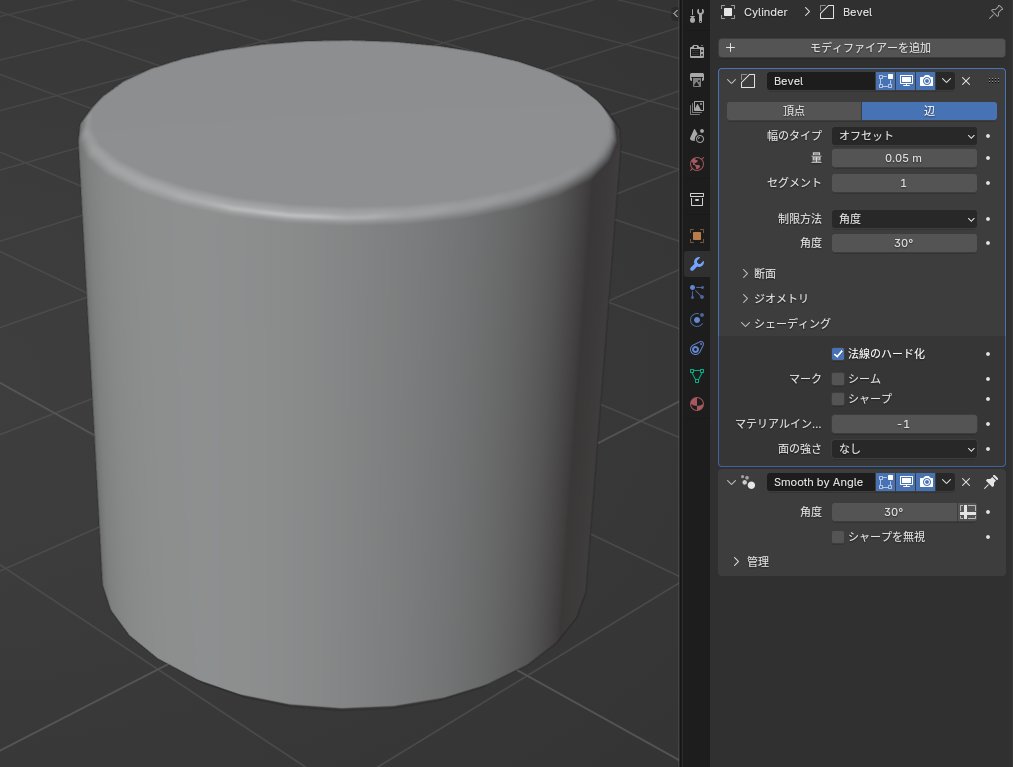Click the Smooth by Angle 角度 field
This screenshot has height=767, width=1013.
pyautogui.click(x=894, y=512)
